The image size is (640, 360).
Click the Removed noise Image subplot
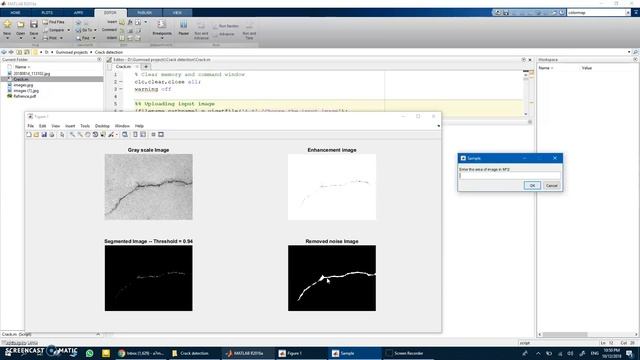[332, 278]
